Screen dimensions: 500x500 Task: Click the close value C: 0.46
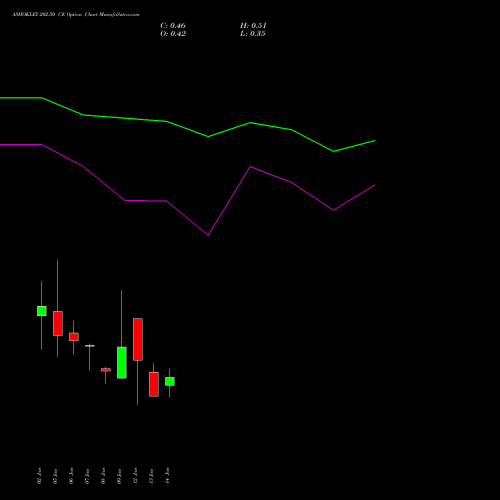pos(173,26)
